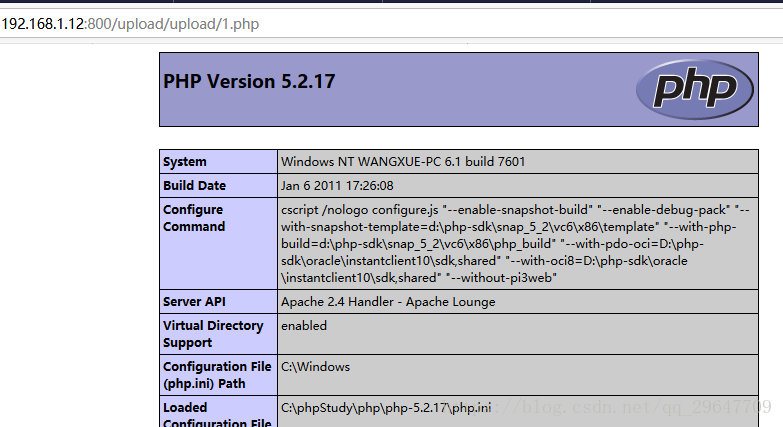Click the "System" row label
This screenshot has height=427, width=783.
tap(184, 162)
